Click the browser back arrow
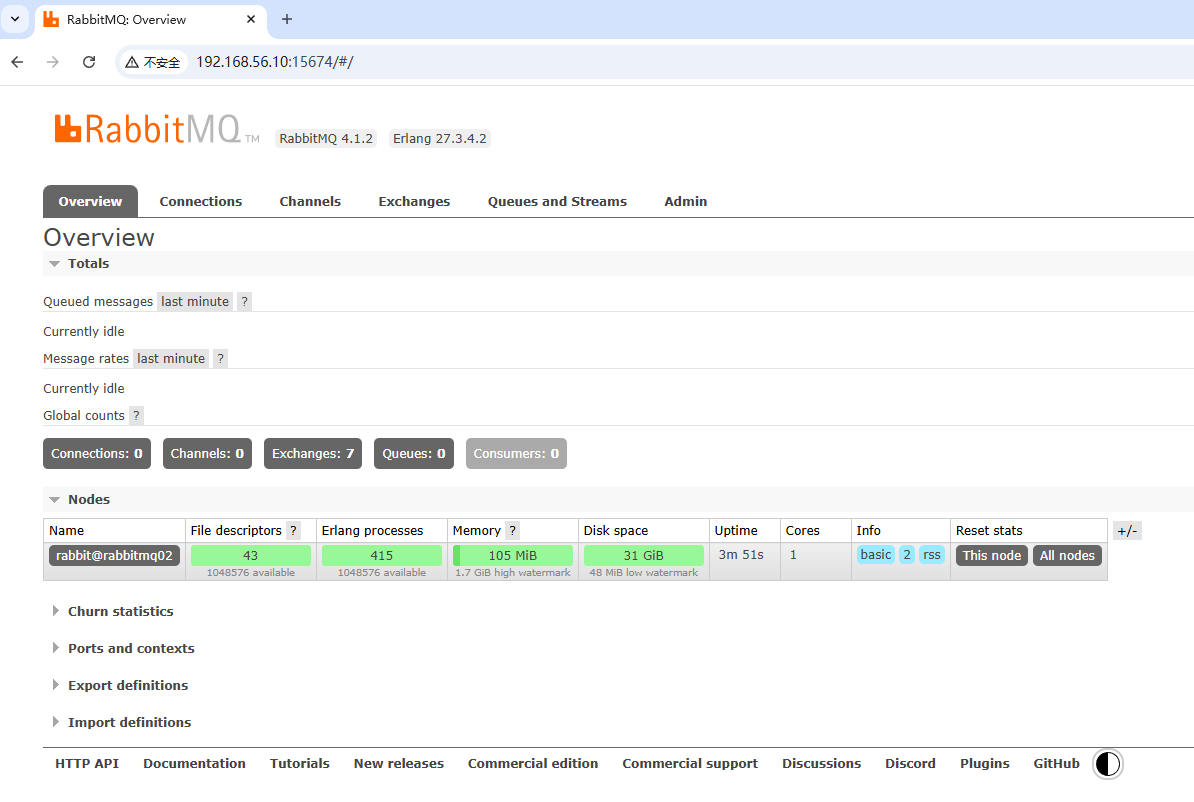The image size is (1194, 802). (18, 62)
